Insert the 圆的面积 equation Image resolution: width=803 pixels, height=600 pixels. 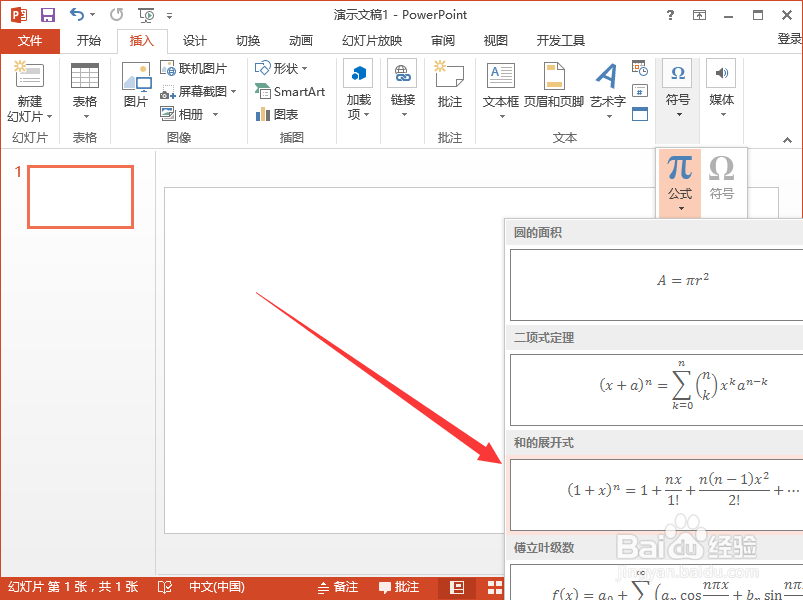pyautogui.click(x=657, y=285)
